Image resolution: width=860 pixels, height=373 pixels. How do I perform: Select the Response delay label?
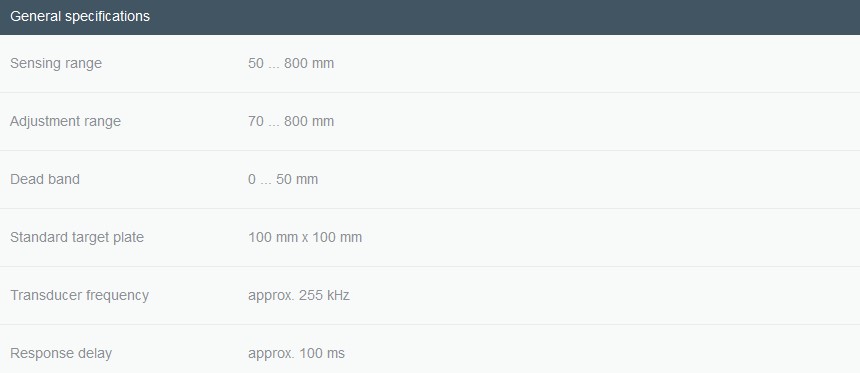[x=61, y=353]
